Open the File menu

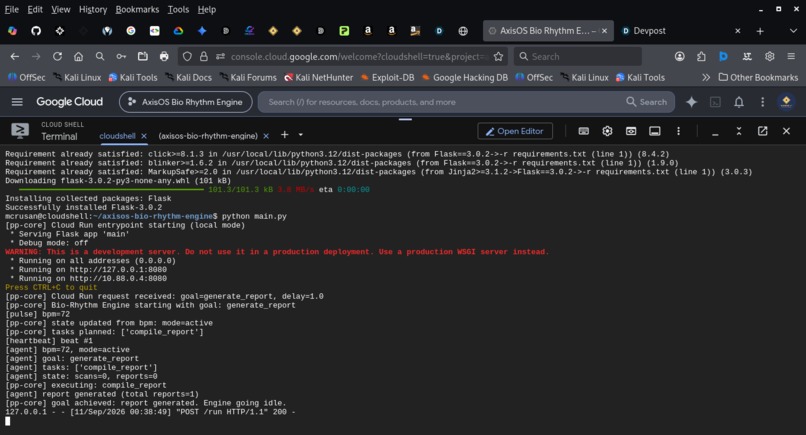(x=11, y=9)
